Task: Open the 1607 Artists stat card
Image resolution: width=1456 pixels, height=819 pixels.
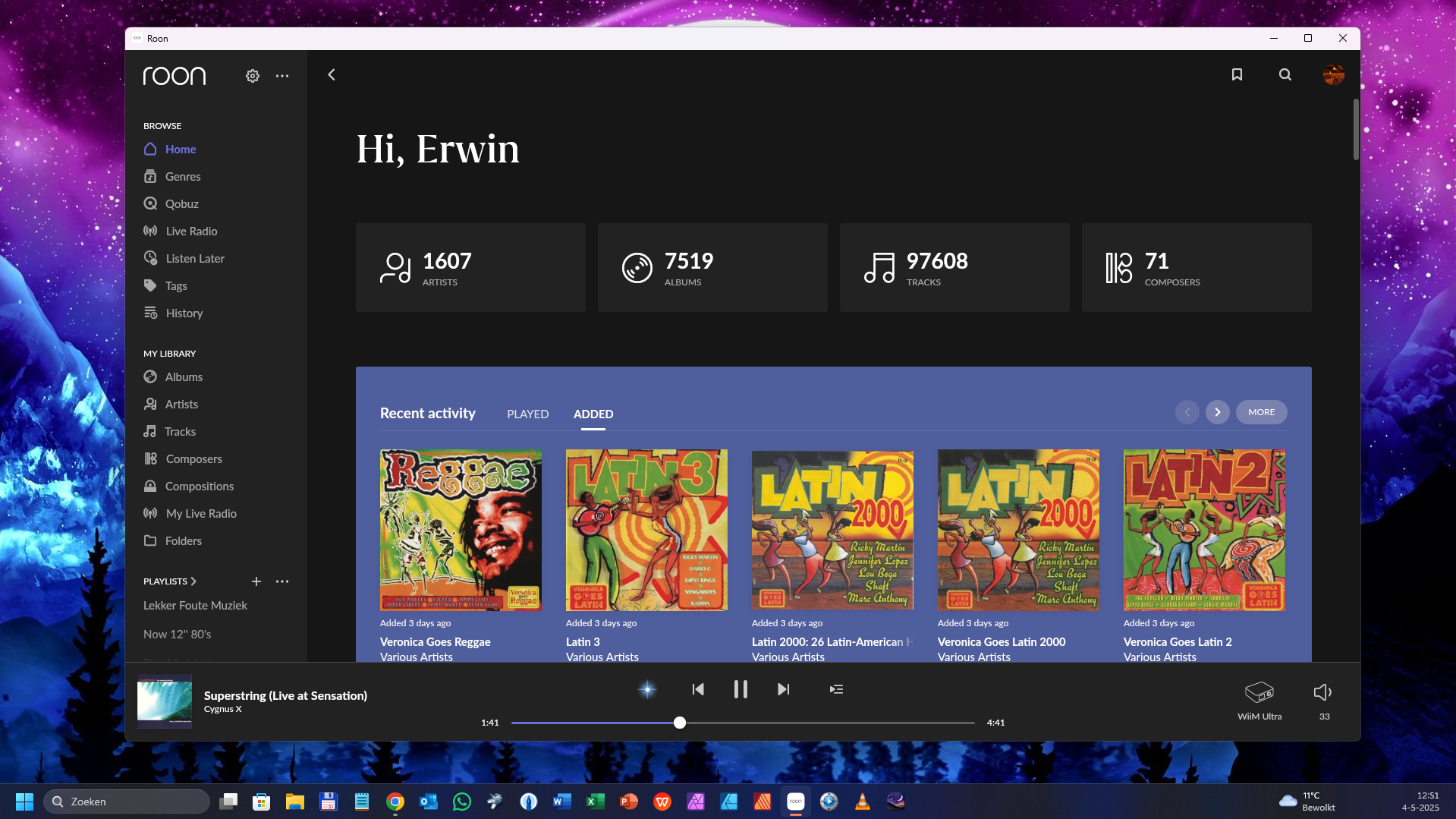Action: click(470, 267)
